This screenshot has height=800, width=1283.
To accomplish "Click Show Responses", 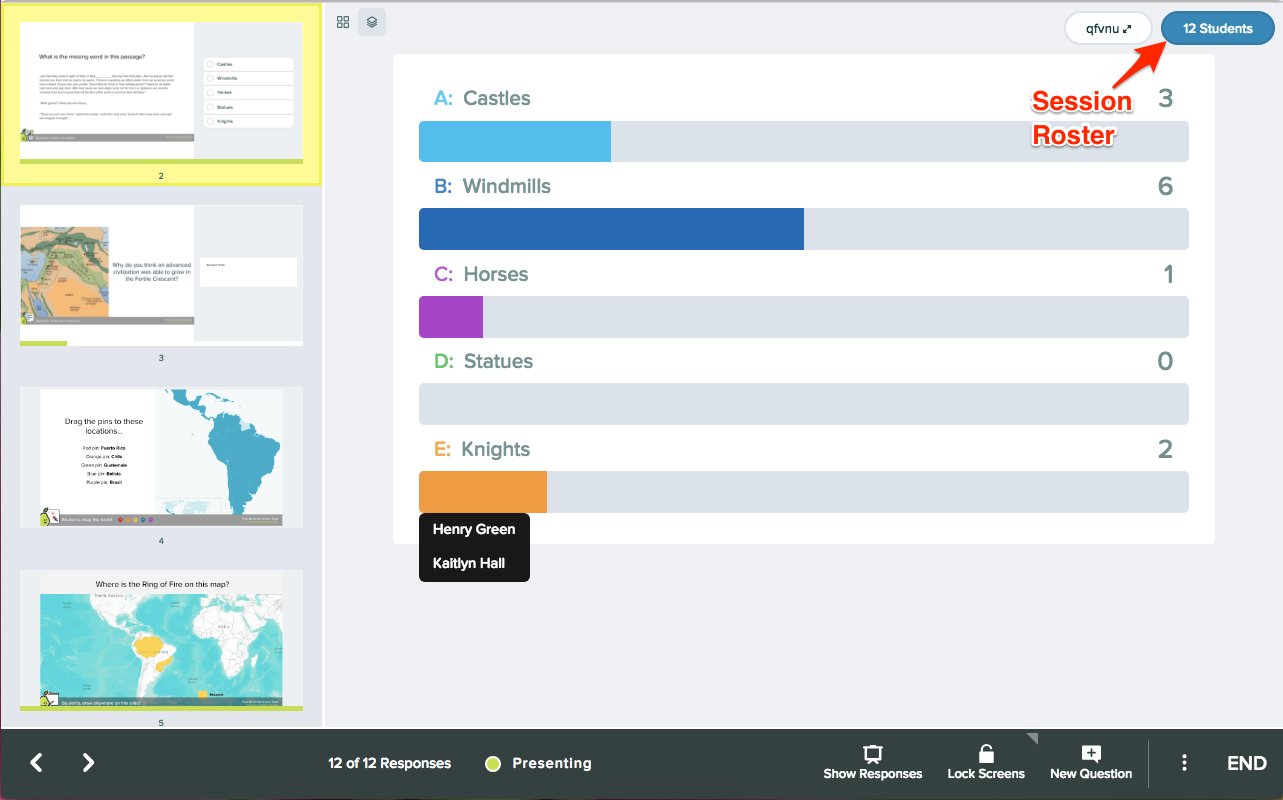I will tap(873, 762).
